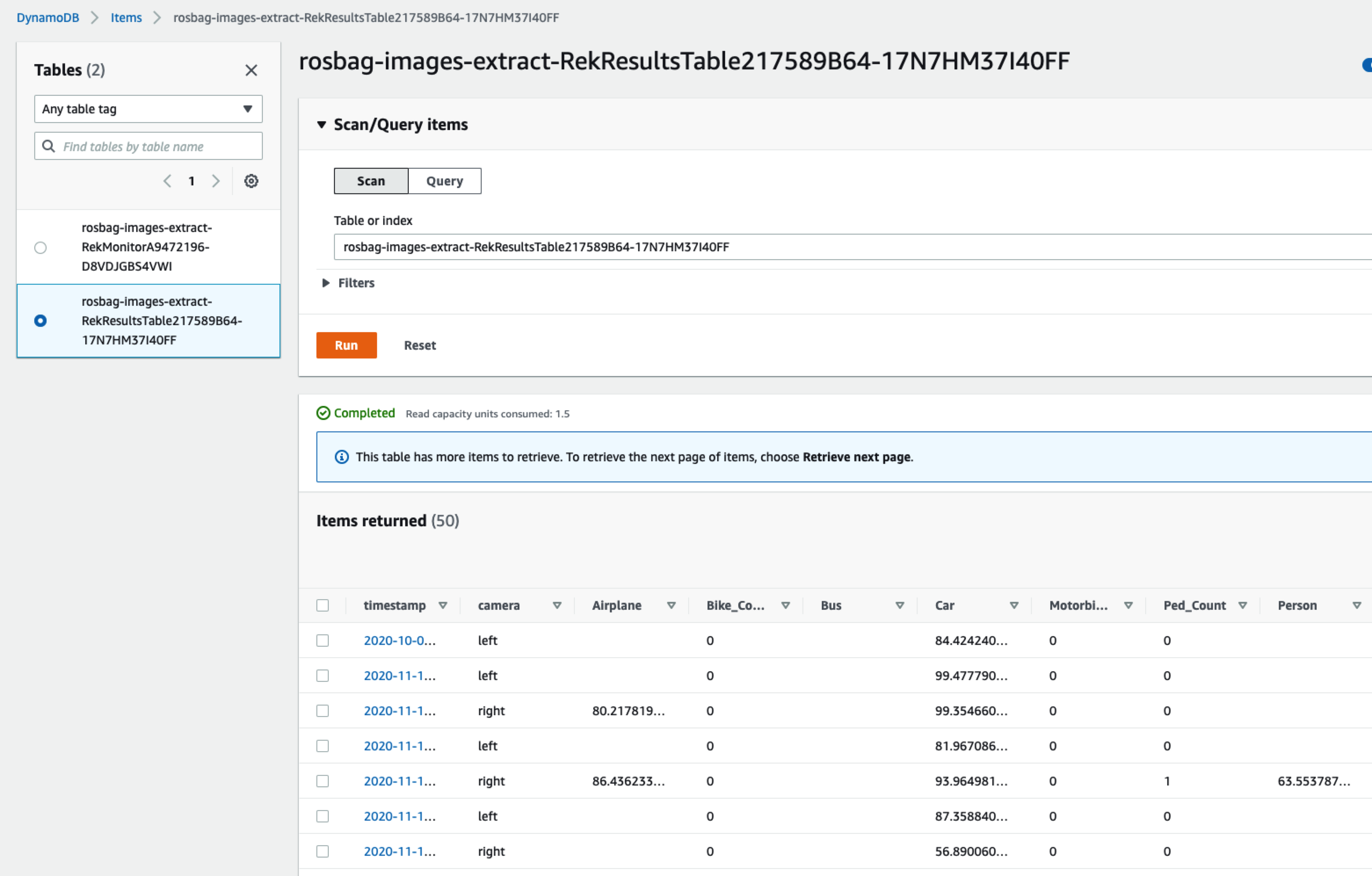
Task: Expand the Filters section
Action: coord(326,283)
